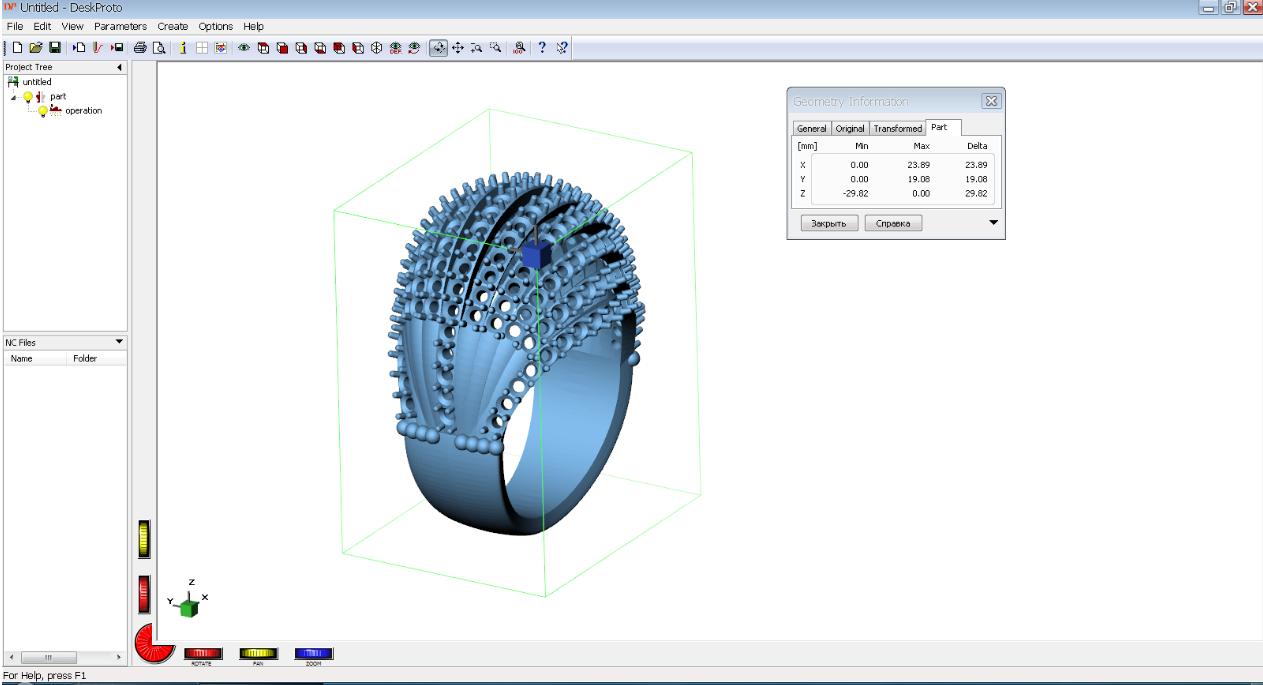The width and height of the screenshot is (1263, 685).
Task: Collapse the part node in Project Tree
Action: (x=14, y=97)
